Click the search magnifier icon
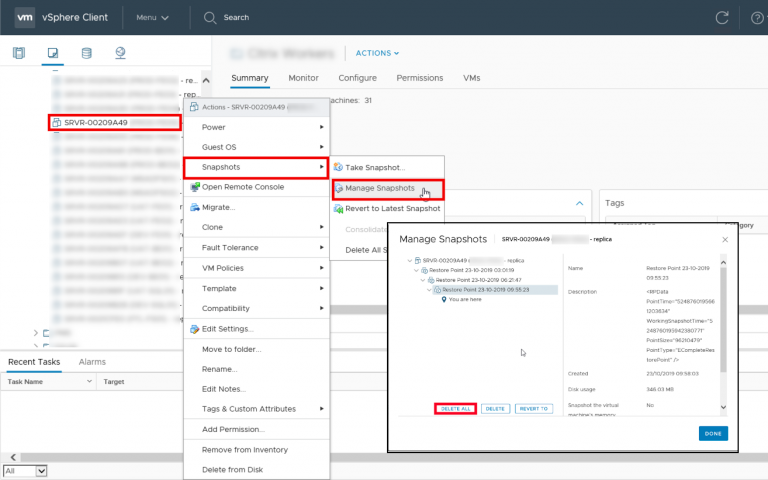The image size is (768, 480). point(210,18)
